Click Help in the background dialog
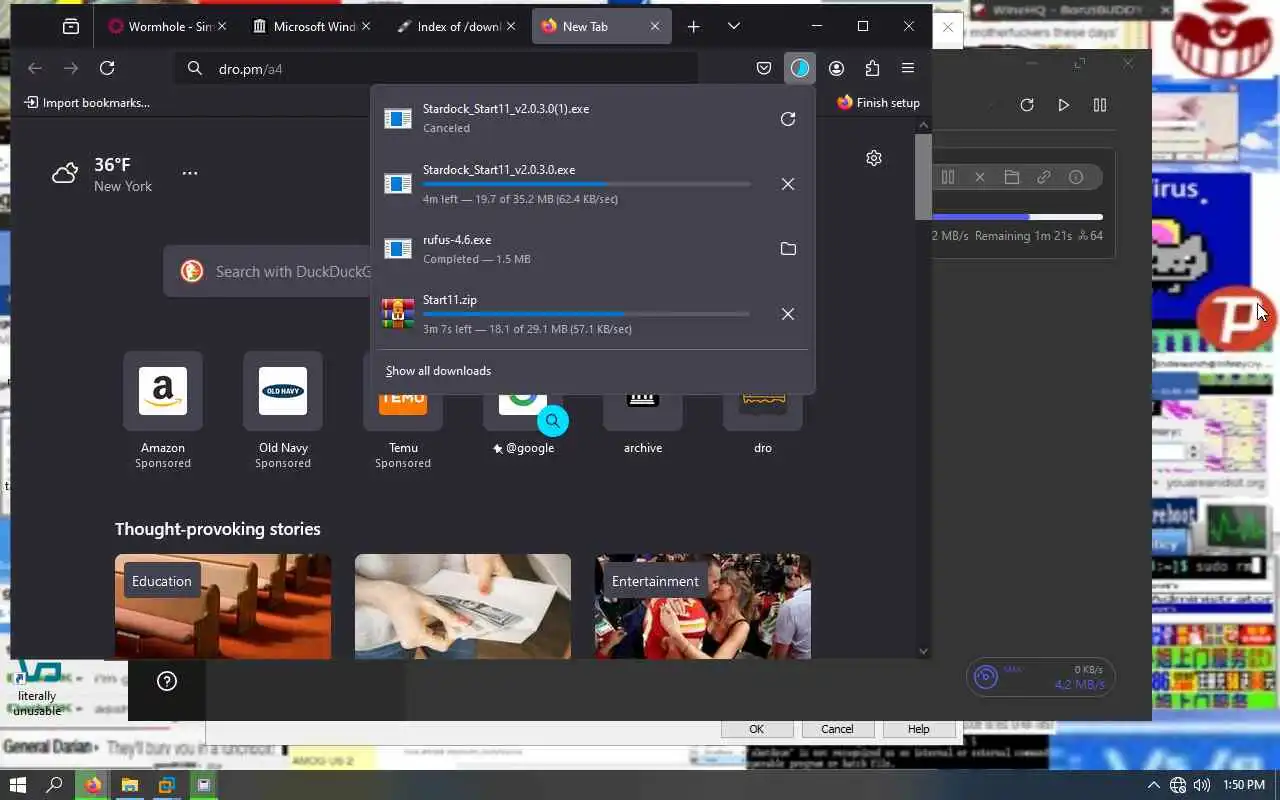This screenshot has height=800, width=1280. 918,729
